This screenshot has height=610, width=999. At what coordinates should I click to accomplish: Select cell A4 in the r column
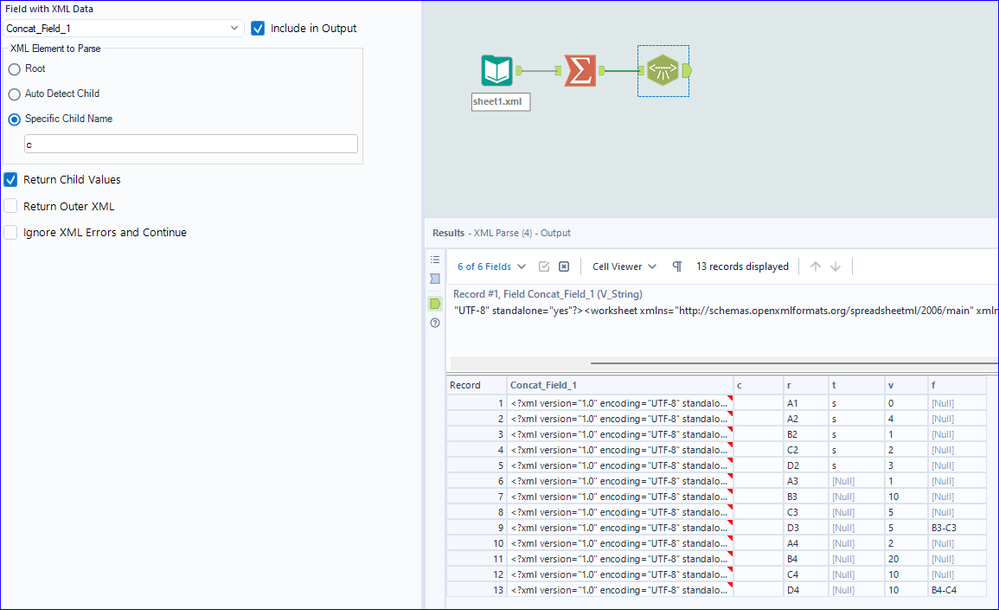[806, 543]
